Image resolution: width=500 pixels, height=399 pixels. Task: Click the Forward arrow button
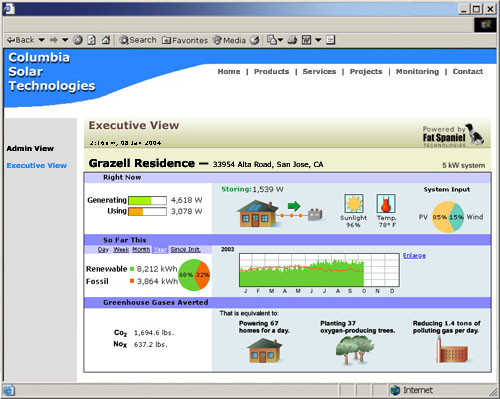coord(53,40)
